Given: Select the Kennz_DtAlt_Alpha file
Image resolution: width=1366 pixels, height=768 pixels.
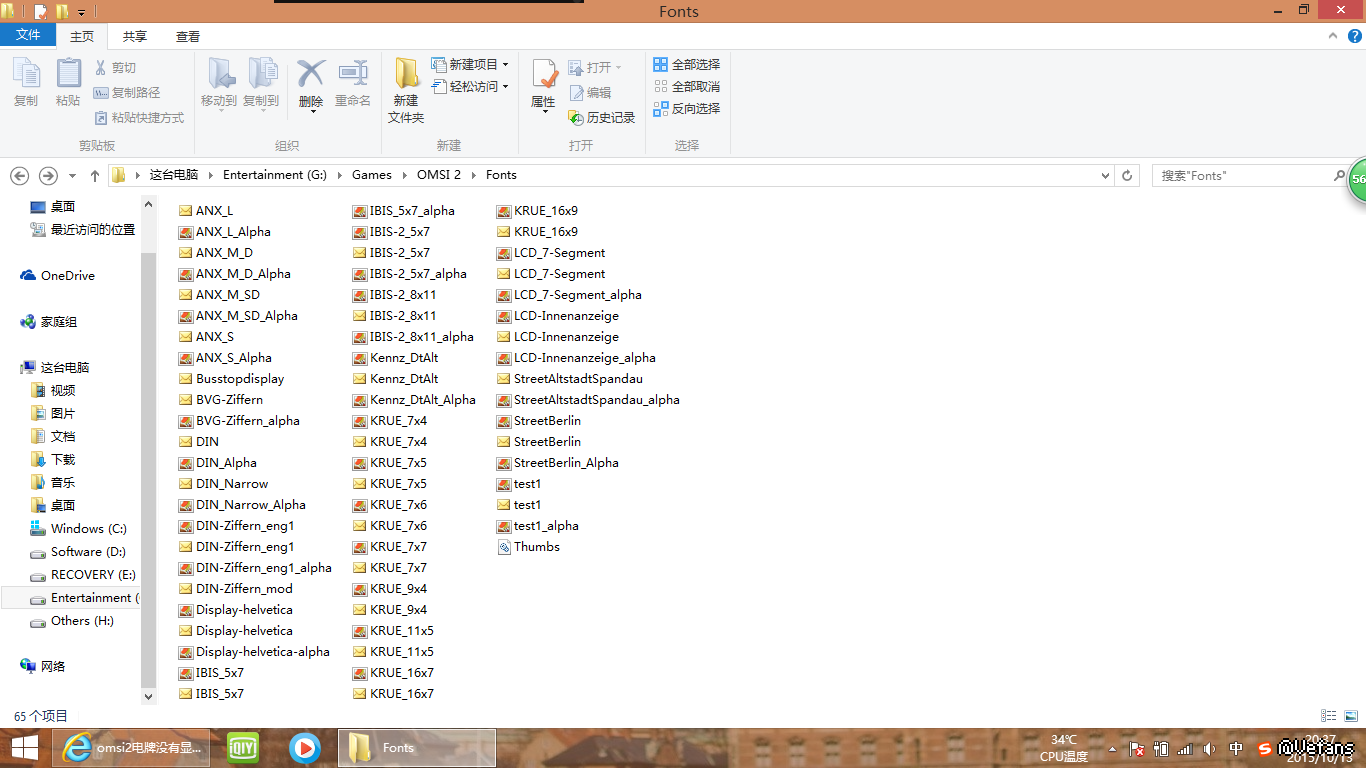Looking at the screenshot, I should pyautogui.click(x=415, y=400).
